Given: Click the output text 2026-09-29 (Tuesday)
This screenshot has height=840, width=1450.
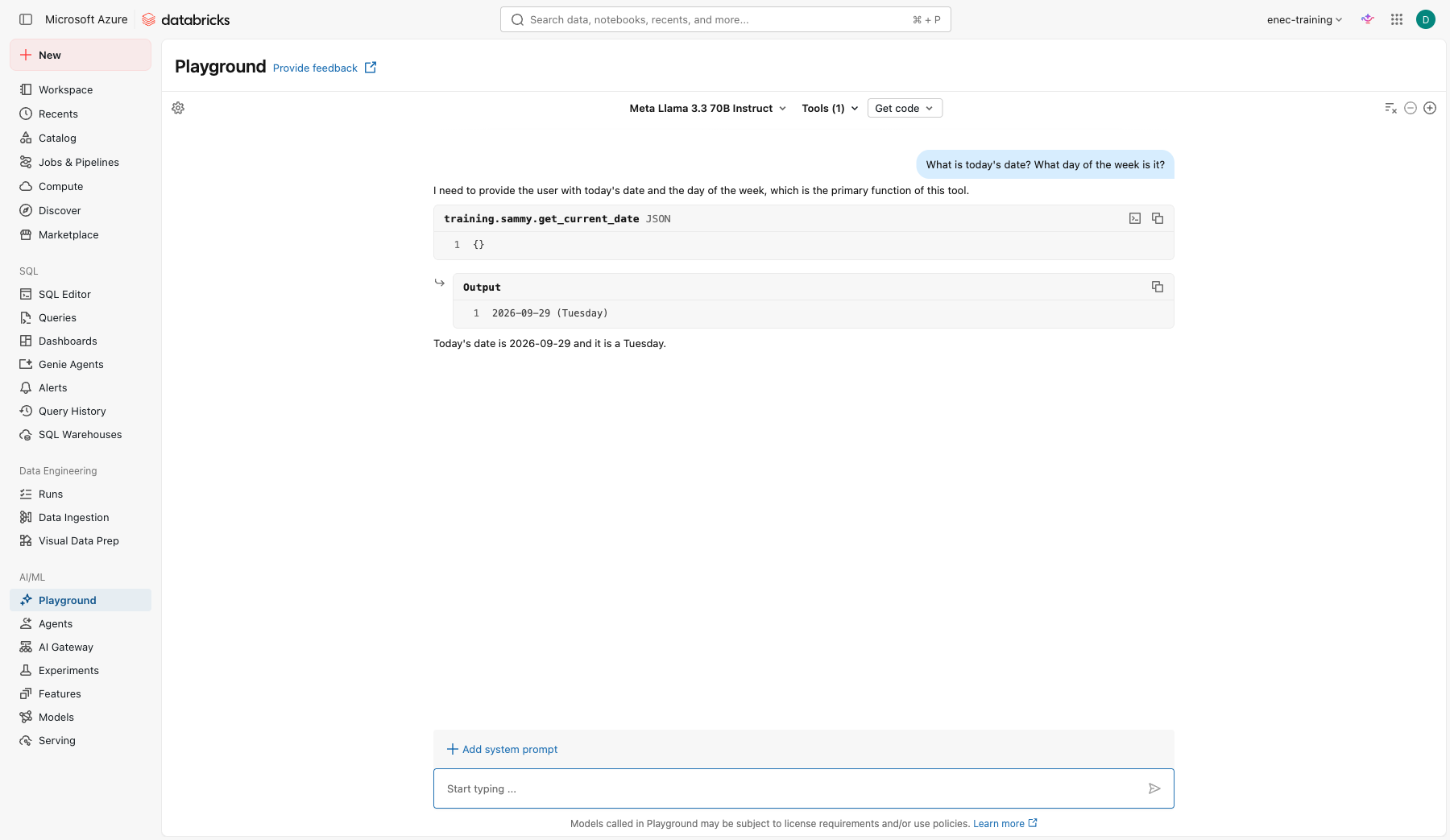Looking at the screenshot, I should click(x=550, y=313).
